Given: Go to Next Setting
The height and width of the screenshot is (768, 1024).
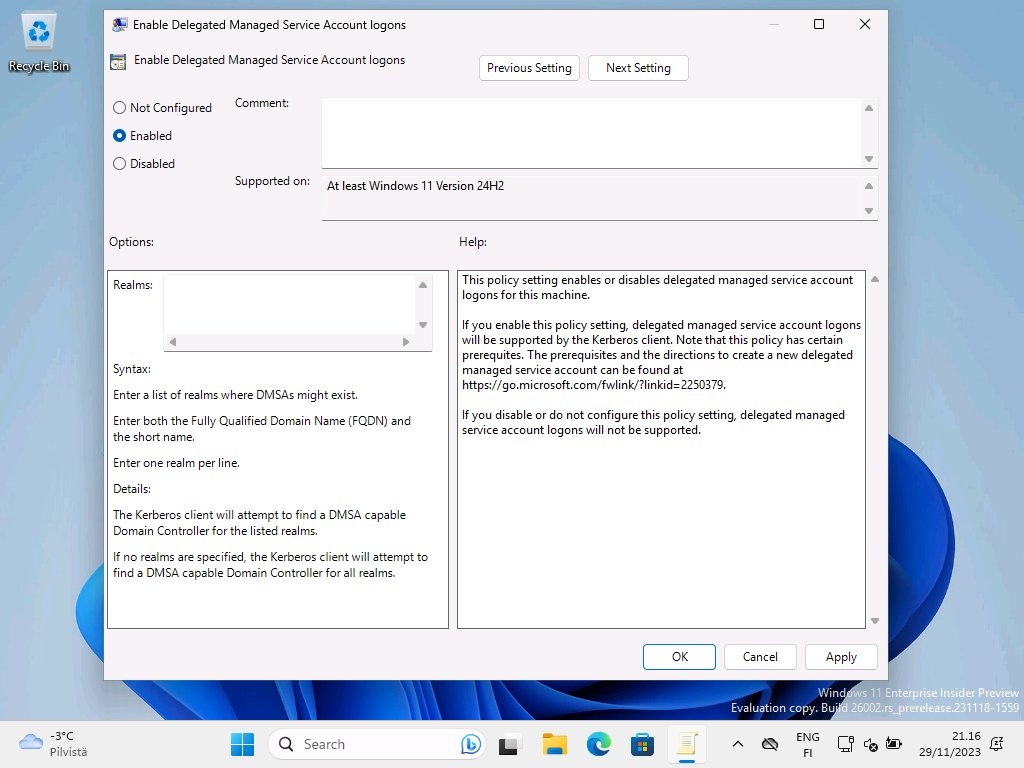Looking at the screenshot, I should (x=638, y=68).
